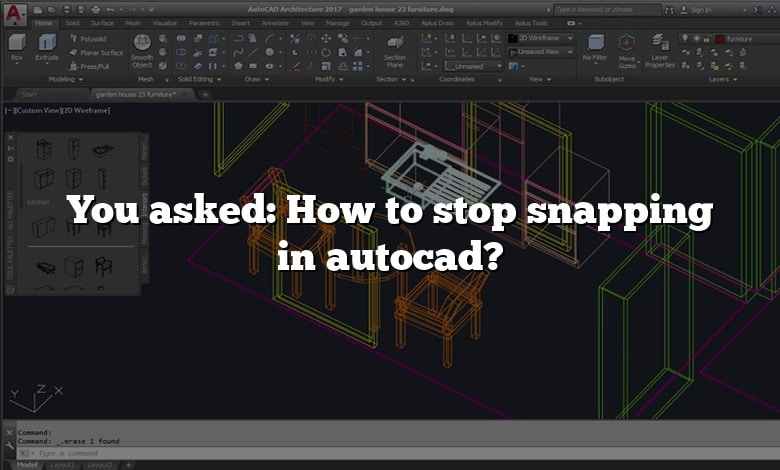Select the Box modeling tool
This screenshot has height=470, width=780.
tap(17, 43)
